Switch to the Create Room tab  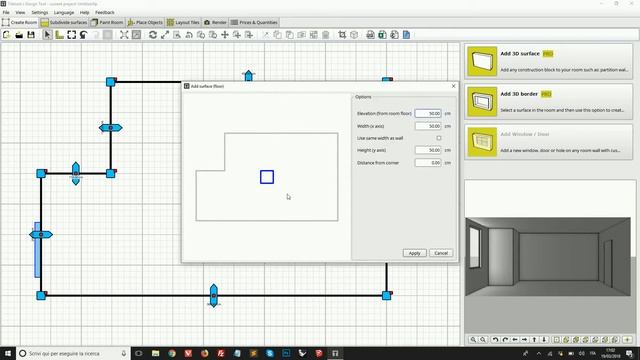point(20,22)
